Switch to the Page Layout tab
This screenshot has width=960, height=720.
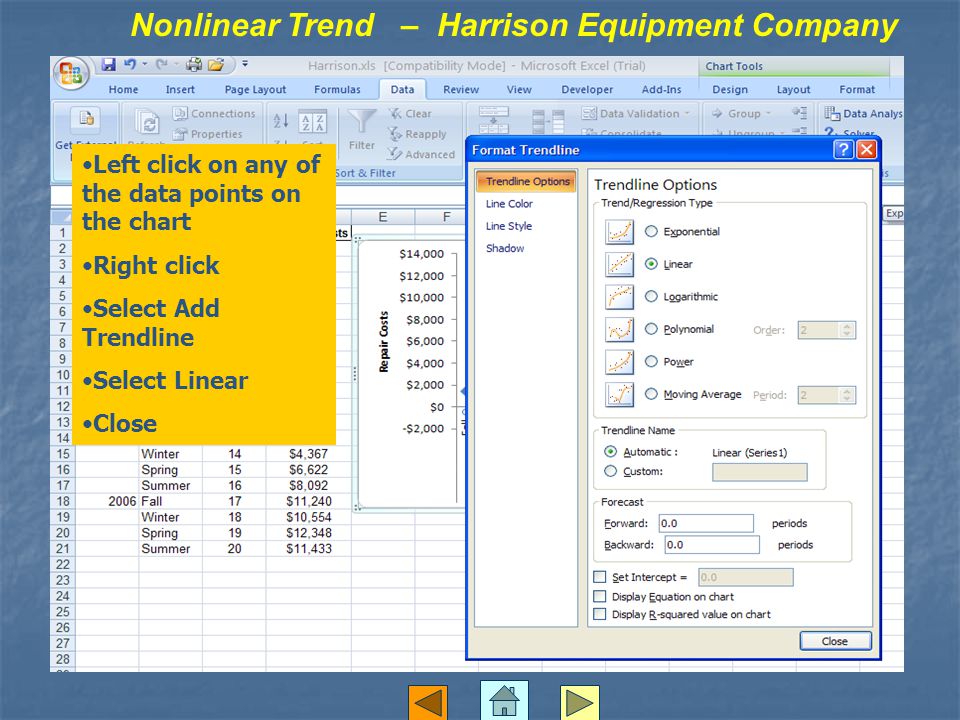pyautogui.click(x=255, y=89)
